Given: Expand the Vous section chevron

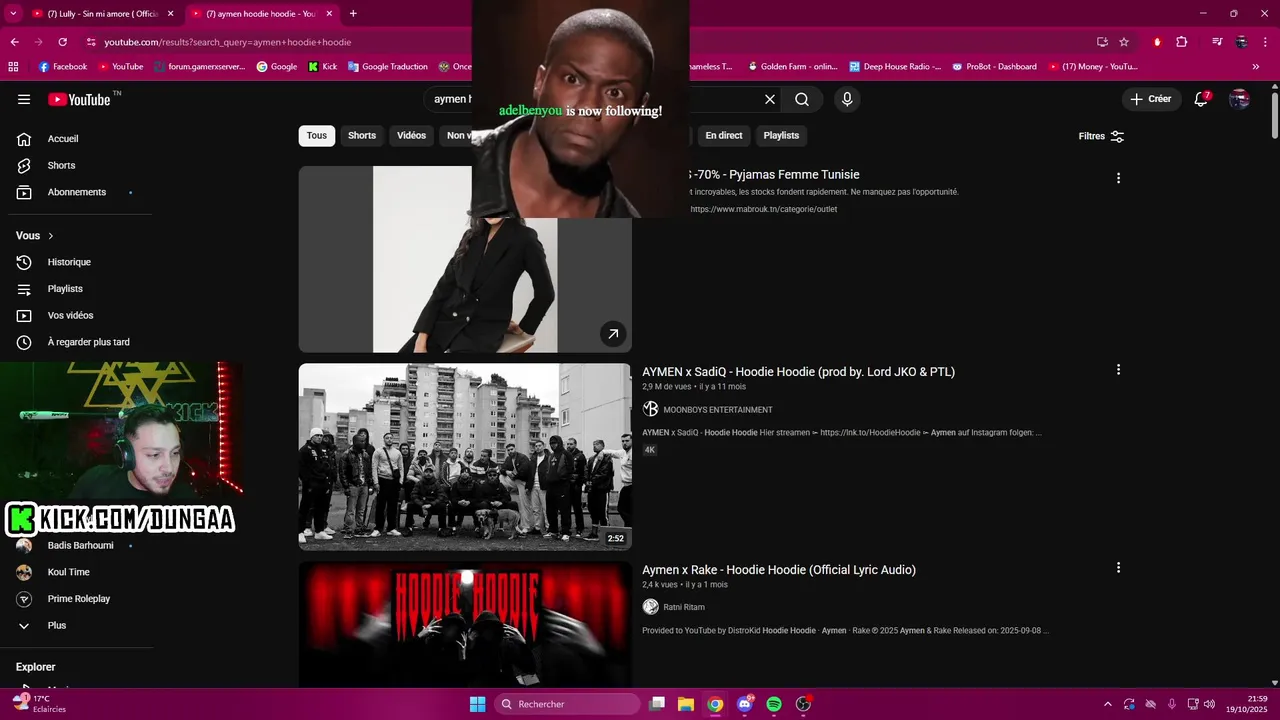Looking at the screenshot, I should pos(50,236).
